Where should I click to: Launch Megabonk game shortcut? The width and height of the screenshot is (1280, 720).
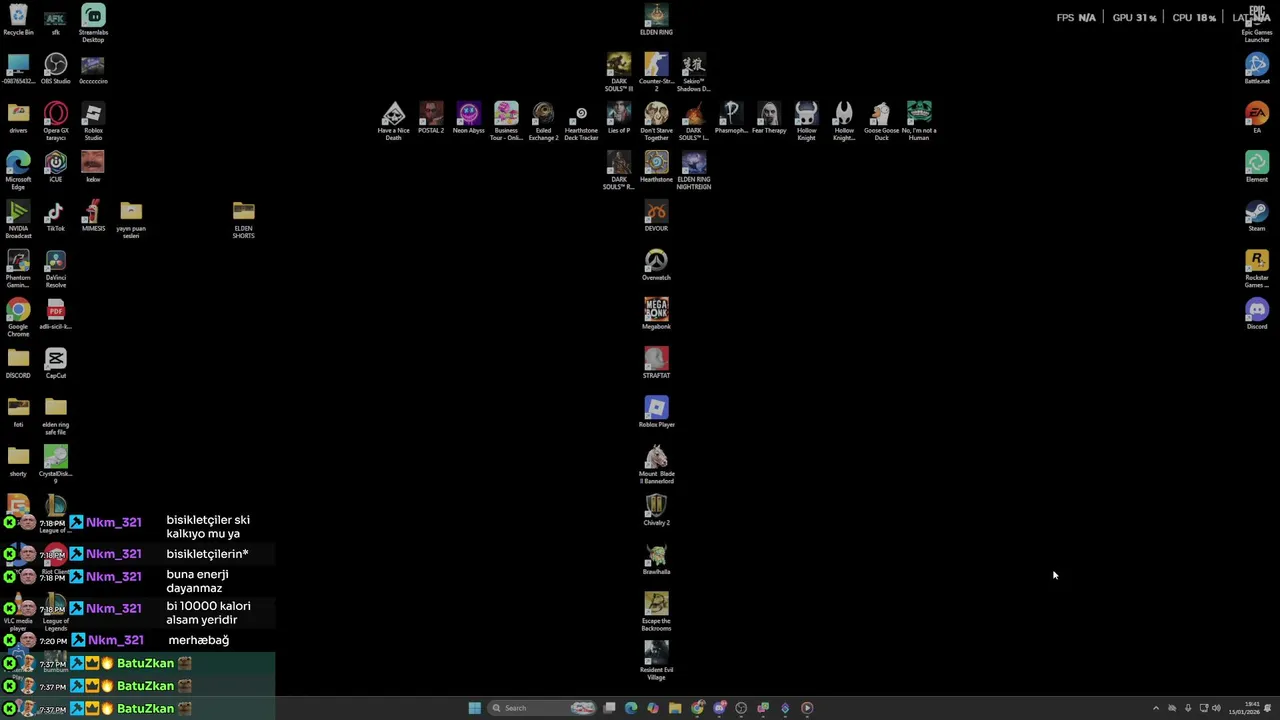[x=656, y=314]
